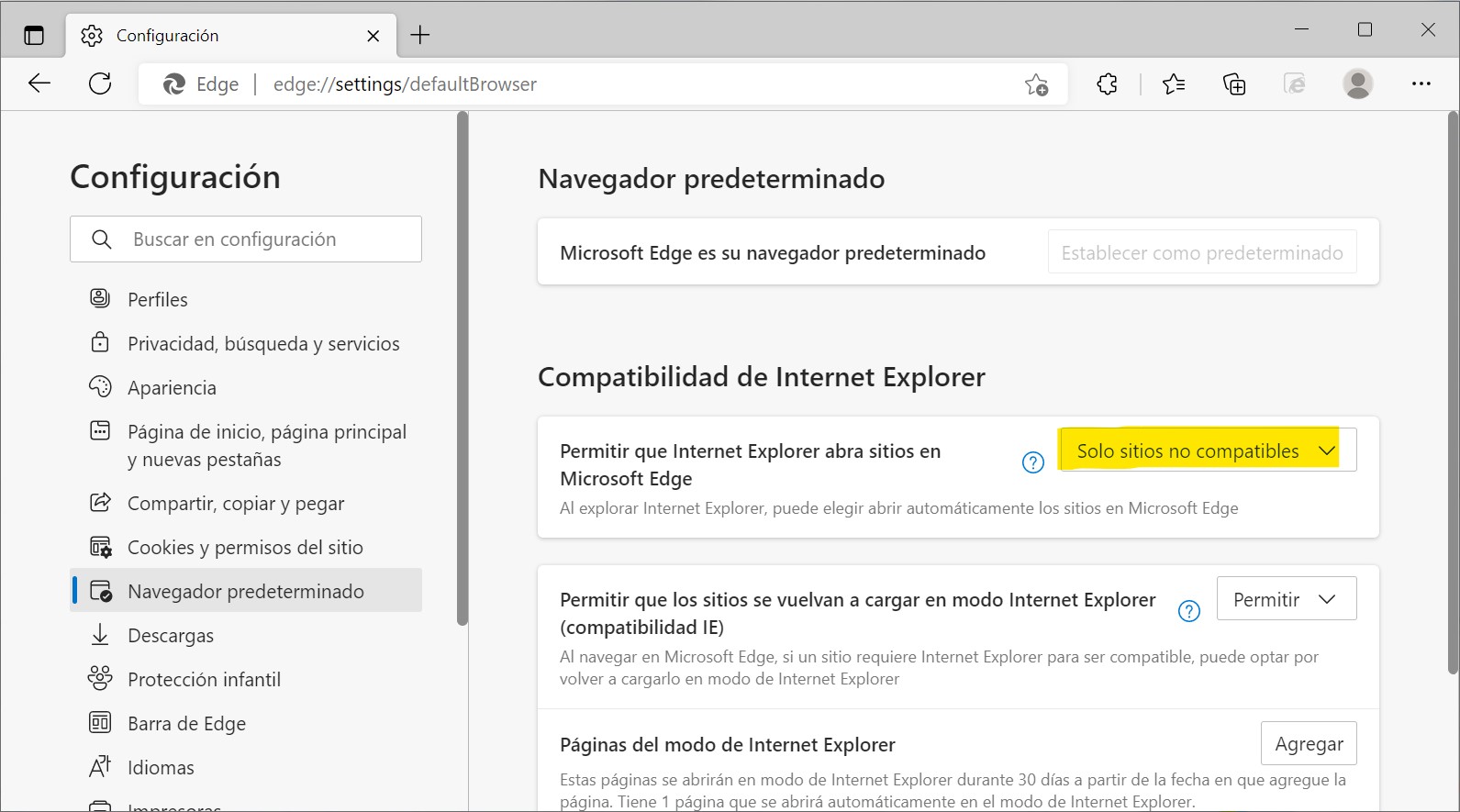Open Protección infantil settings
Screen dimensions: 1460x812
(x=246, y=679)
